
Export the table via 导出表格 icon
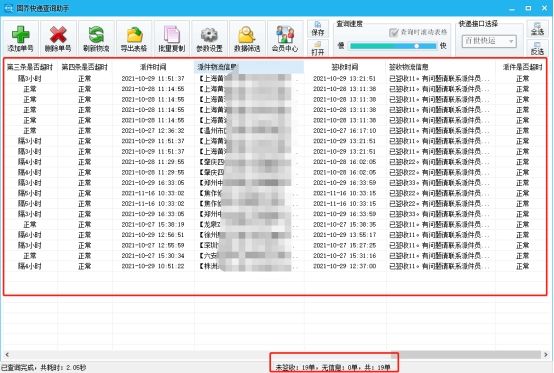point(134,38)
